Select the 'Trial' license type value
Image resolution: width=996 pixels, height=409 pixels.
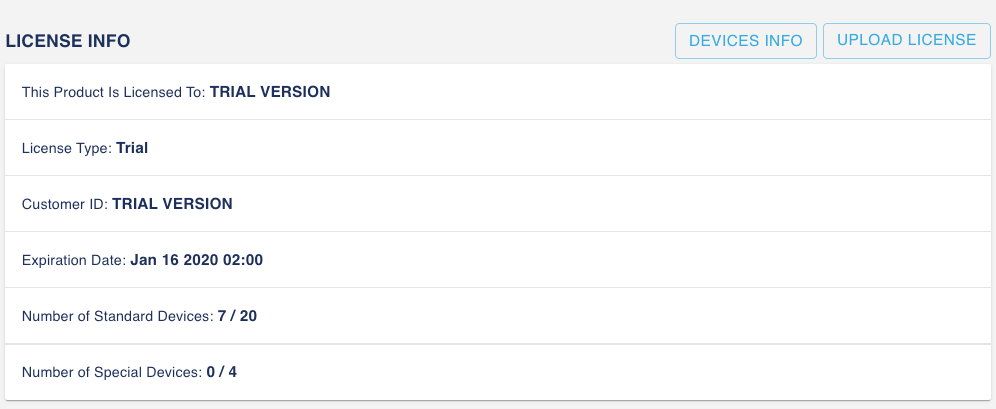[132, 148]
